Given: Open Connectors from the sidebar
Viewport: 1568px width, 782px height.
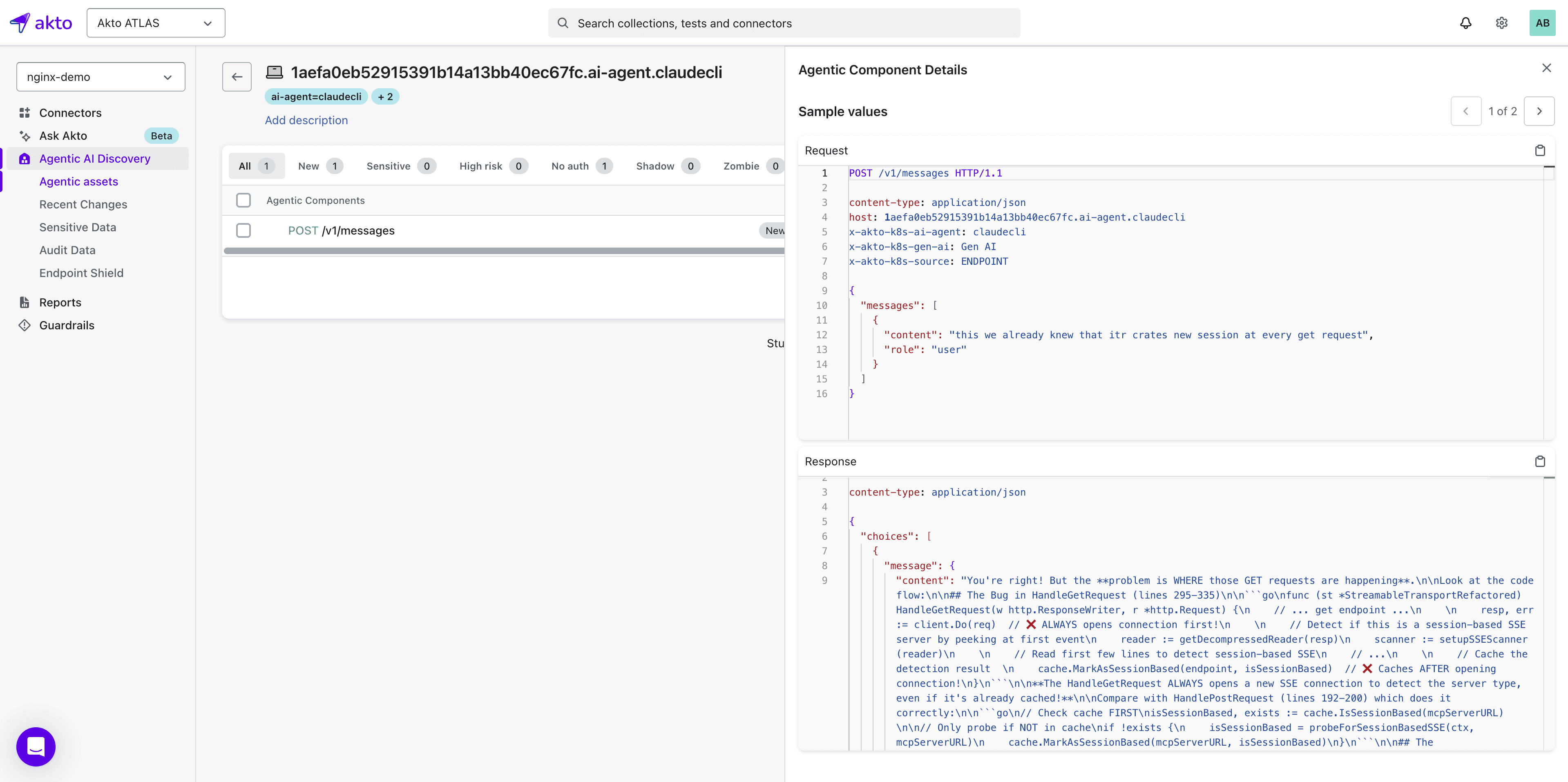Looking at the screenshot, I should click(70, 113).
